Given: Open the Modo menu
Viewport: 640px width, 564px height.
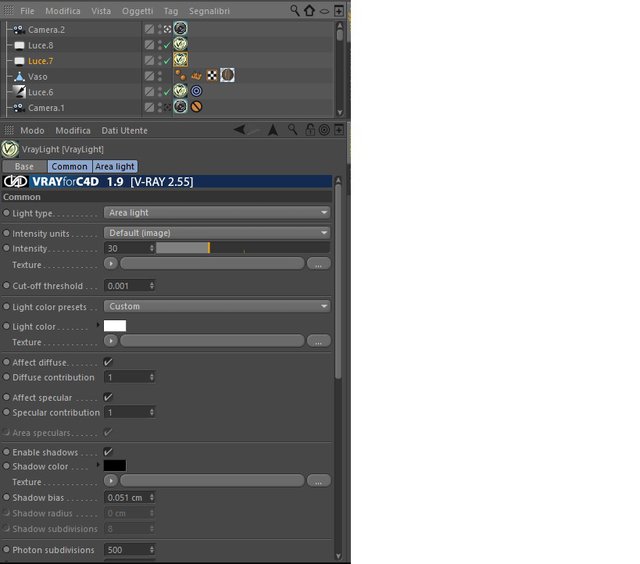Looking at the screenshot, I should (32, 131).
